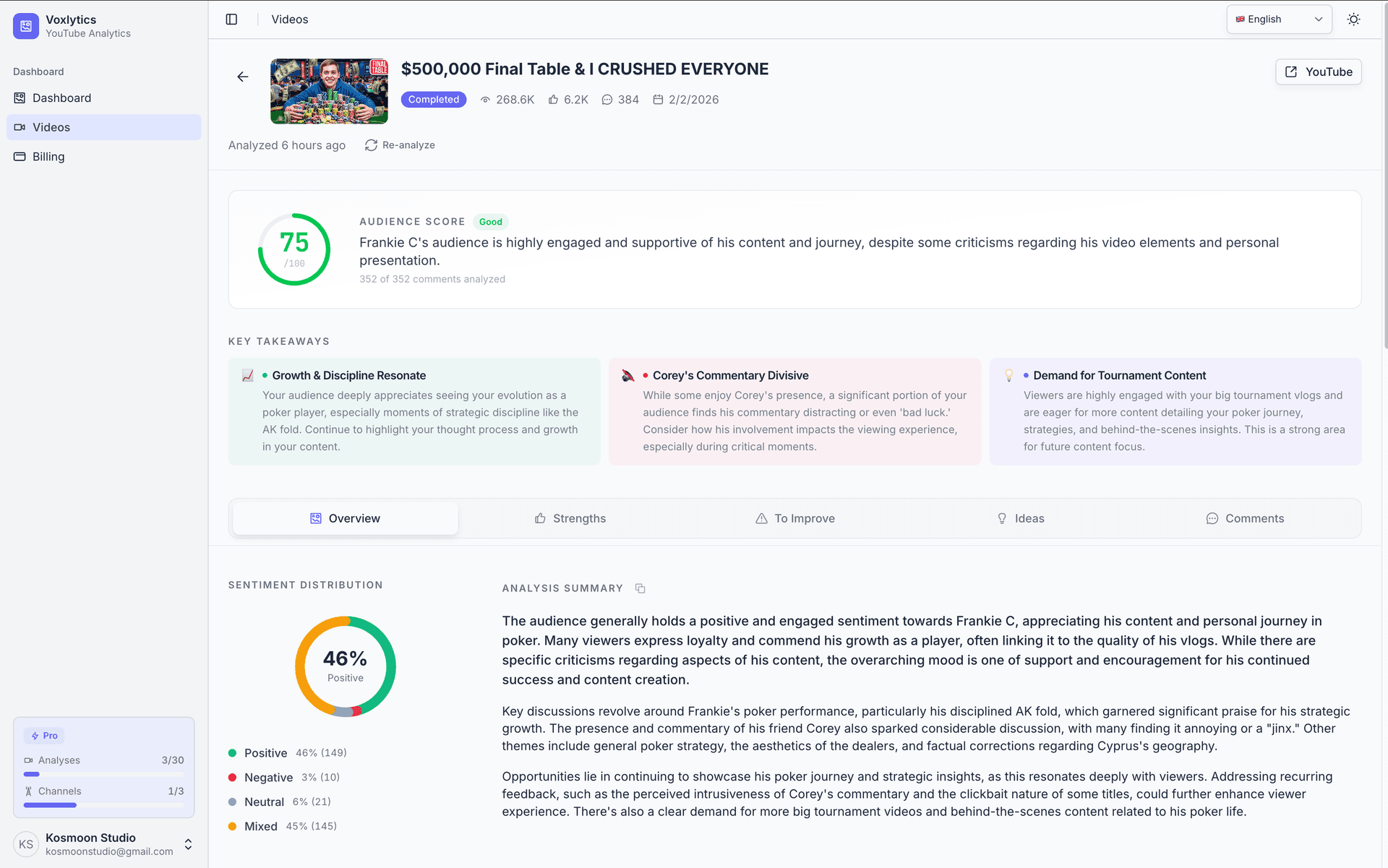Copy the Analysis Summary text
1388x868 pixels.
click(x=640, y=588)
